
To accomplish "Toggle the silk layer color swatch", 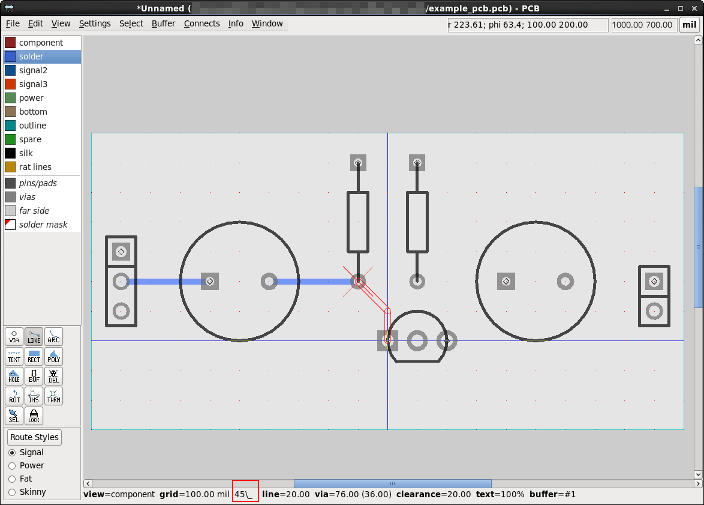I will [x=10, y=153].
